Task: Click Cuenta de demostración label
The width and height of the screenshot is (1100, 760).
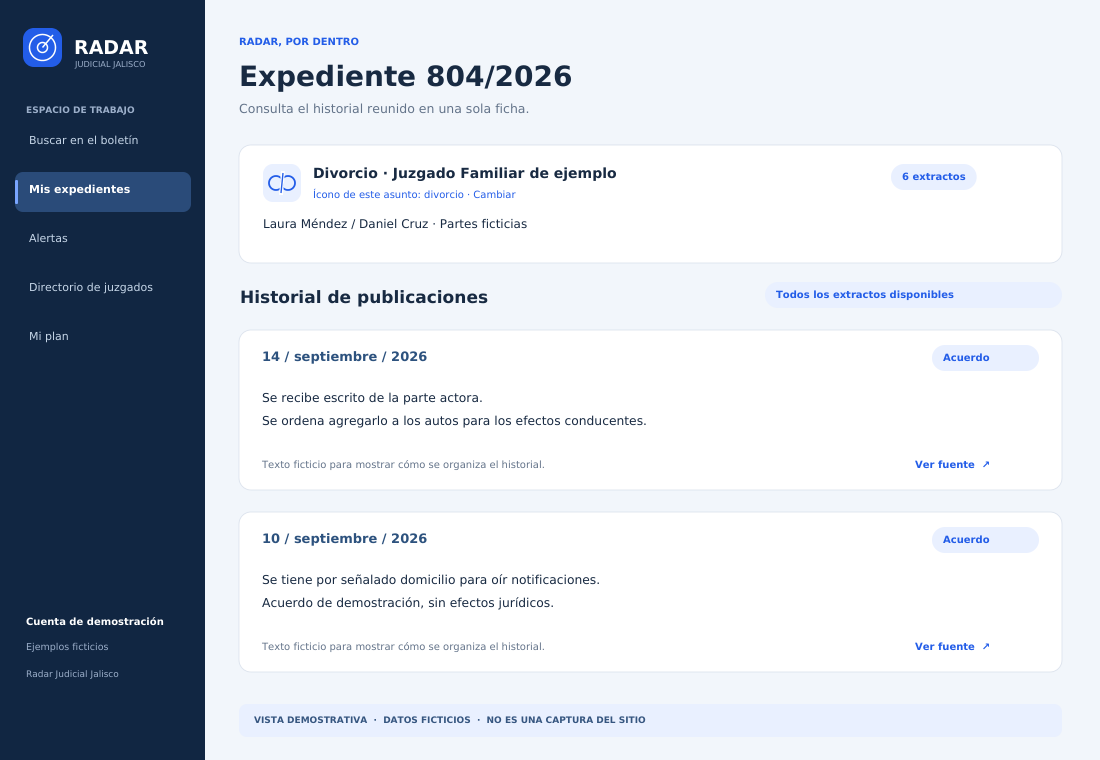Action: tap(95, 622)
